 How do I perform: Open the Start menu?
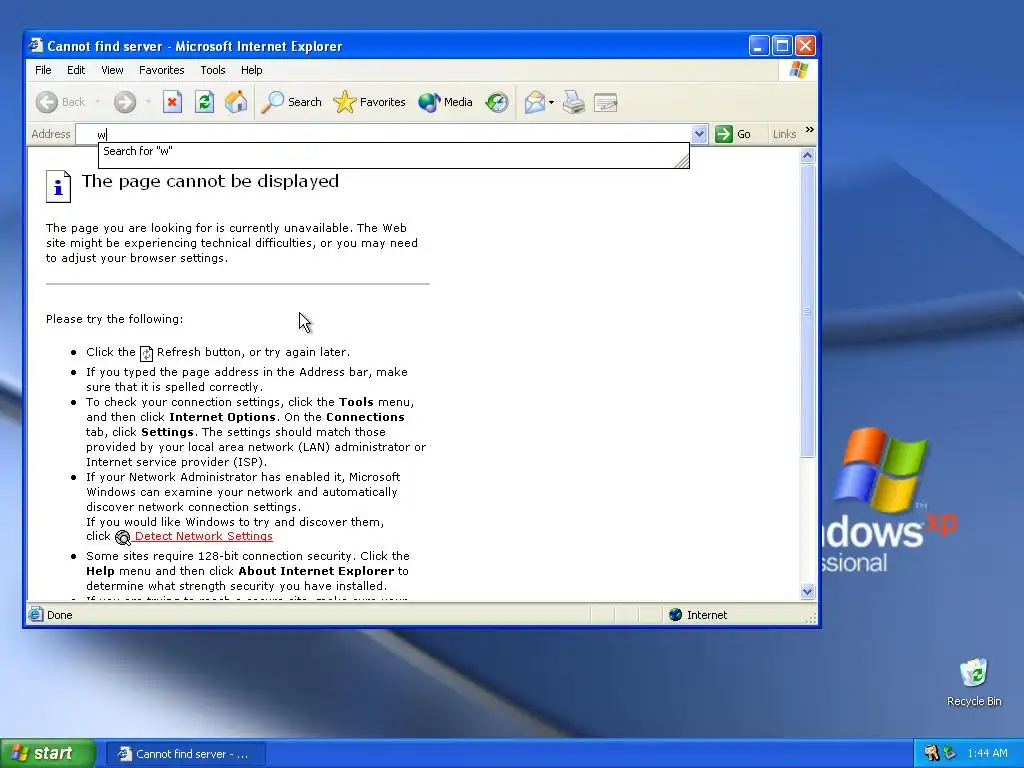(x=48, y=753)
